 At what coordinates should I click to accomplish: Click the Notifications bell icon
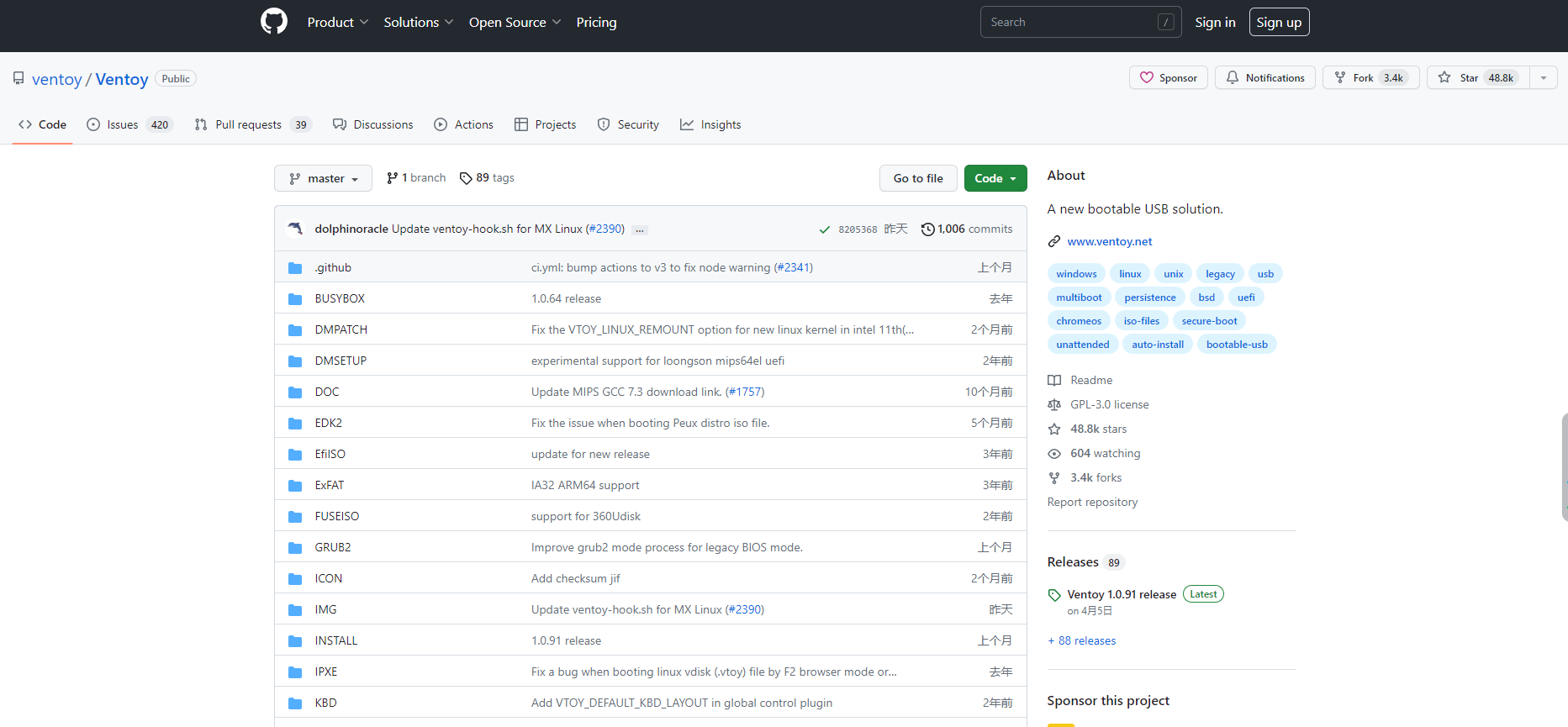click(1233, 77)
